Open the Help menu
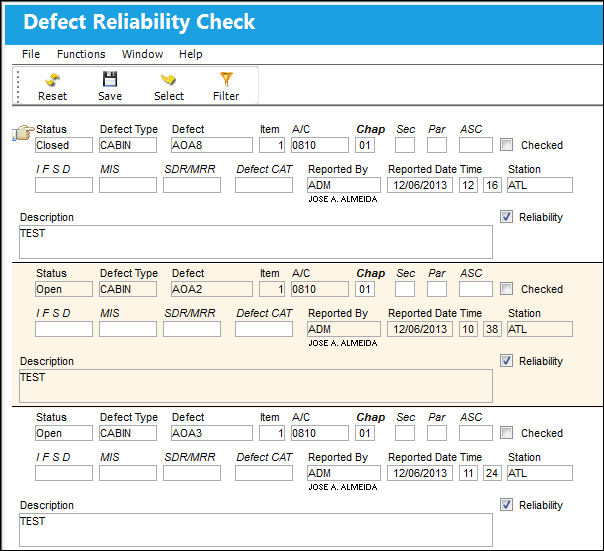 coord(190,54)
